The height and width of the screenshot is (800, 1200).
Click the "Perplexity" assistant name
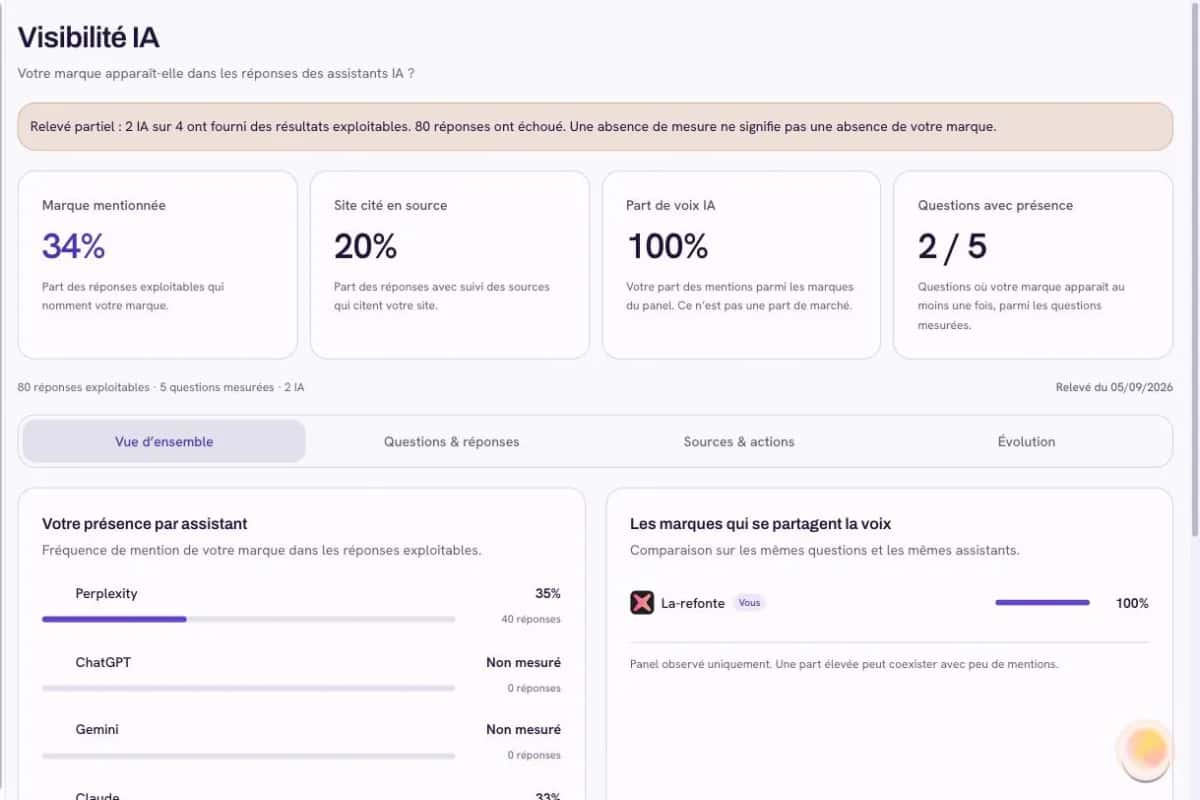106,593
